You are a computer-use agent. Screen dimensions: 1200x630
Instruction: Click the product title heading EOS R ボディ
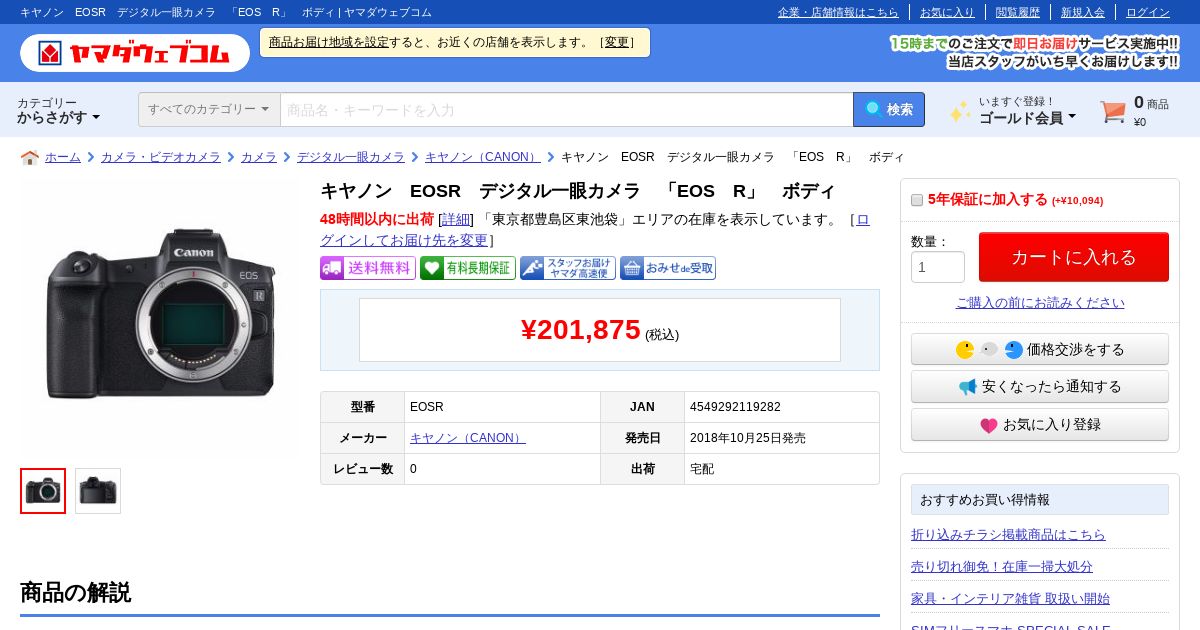[577, 191]
